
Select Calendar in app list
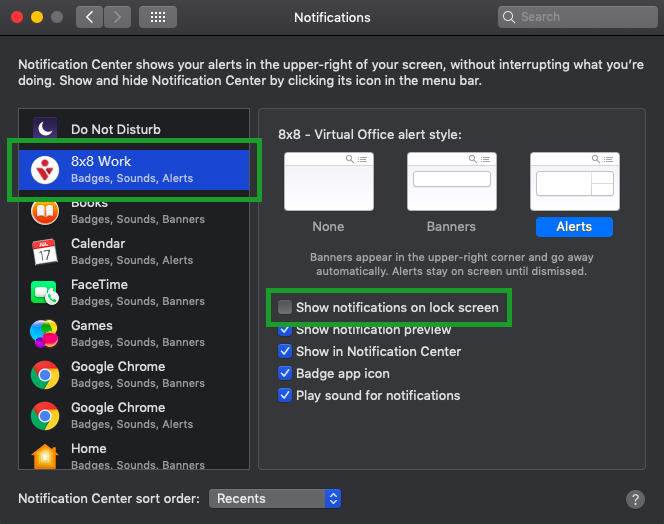coord(134,252)
